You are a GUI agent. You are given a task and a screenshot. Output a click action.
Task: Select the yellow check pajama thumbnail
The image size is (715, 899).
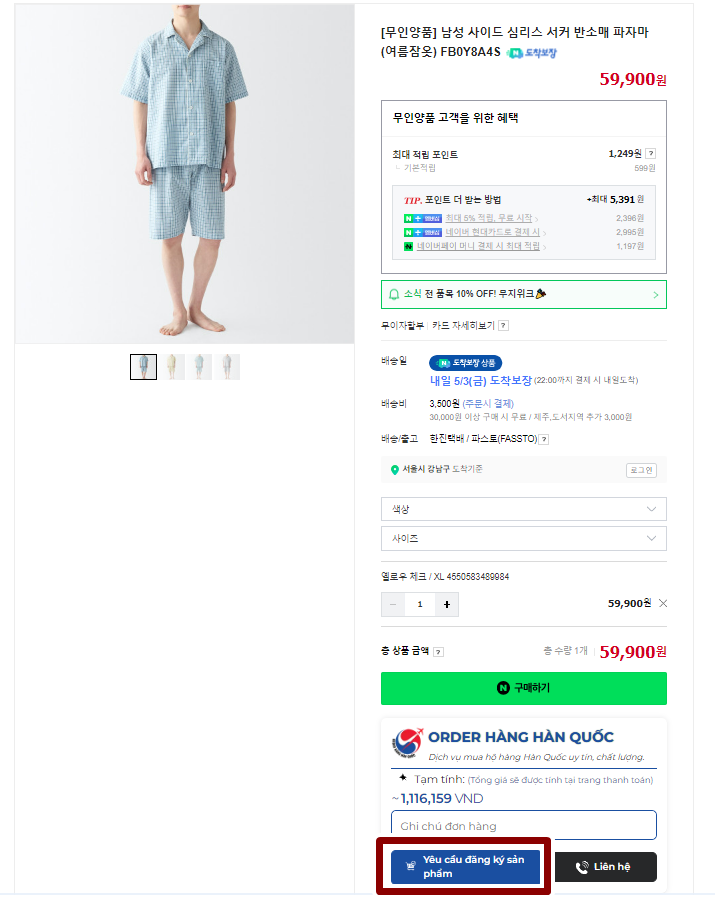tap(174, 367)
